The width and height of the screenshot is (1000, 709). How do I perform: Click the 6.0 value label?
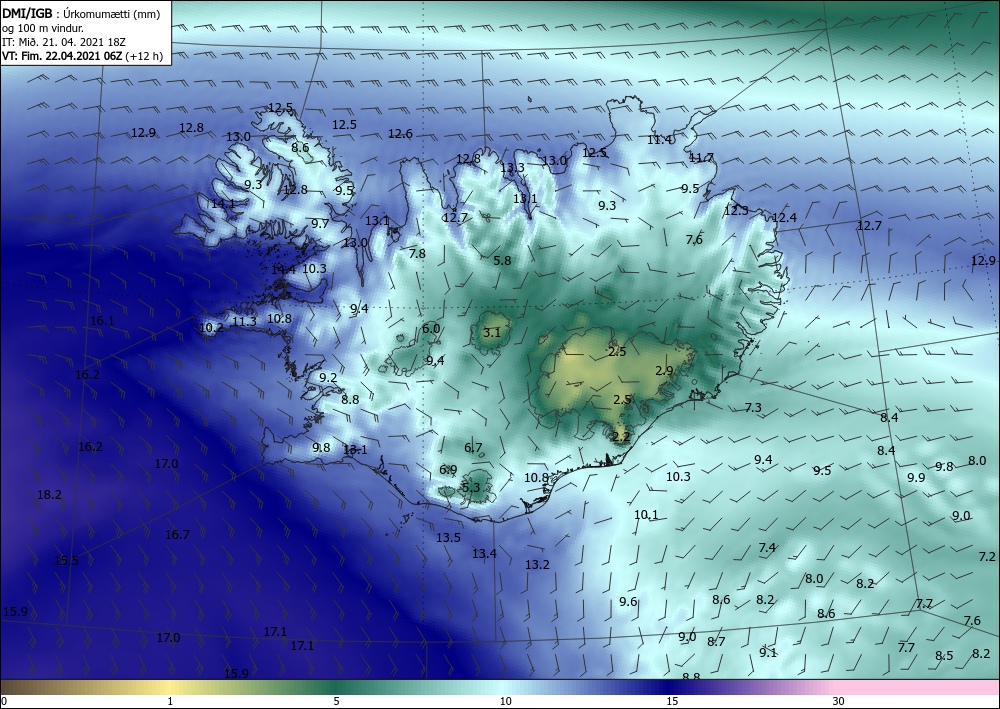tap(431, 328)
